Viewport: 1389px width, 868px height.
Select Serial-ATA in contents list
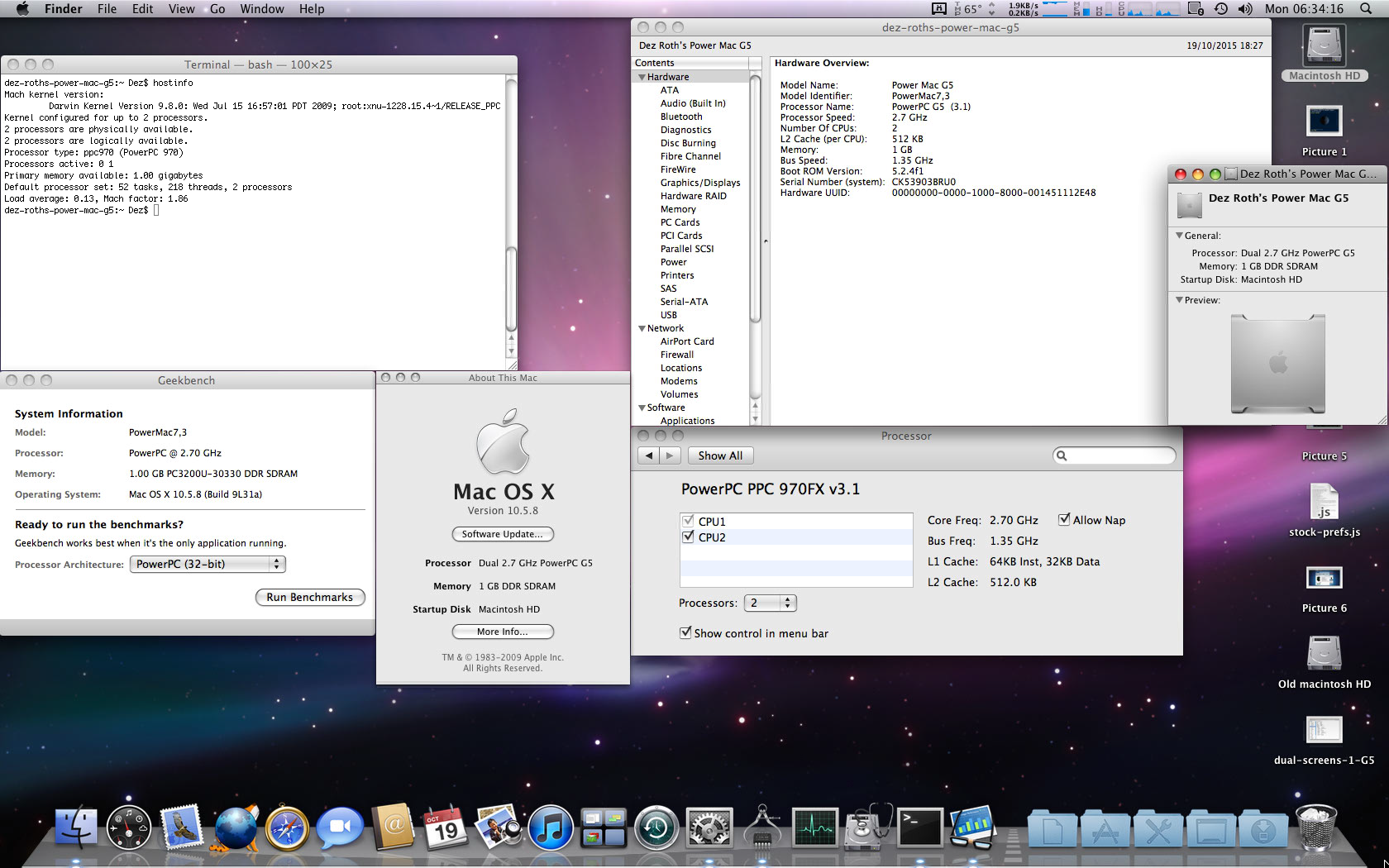pos(684,302)
